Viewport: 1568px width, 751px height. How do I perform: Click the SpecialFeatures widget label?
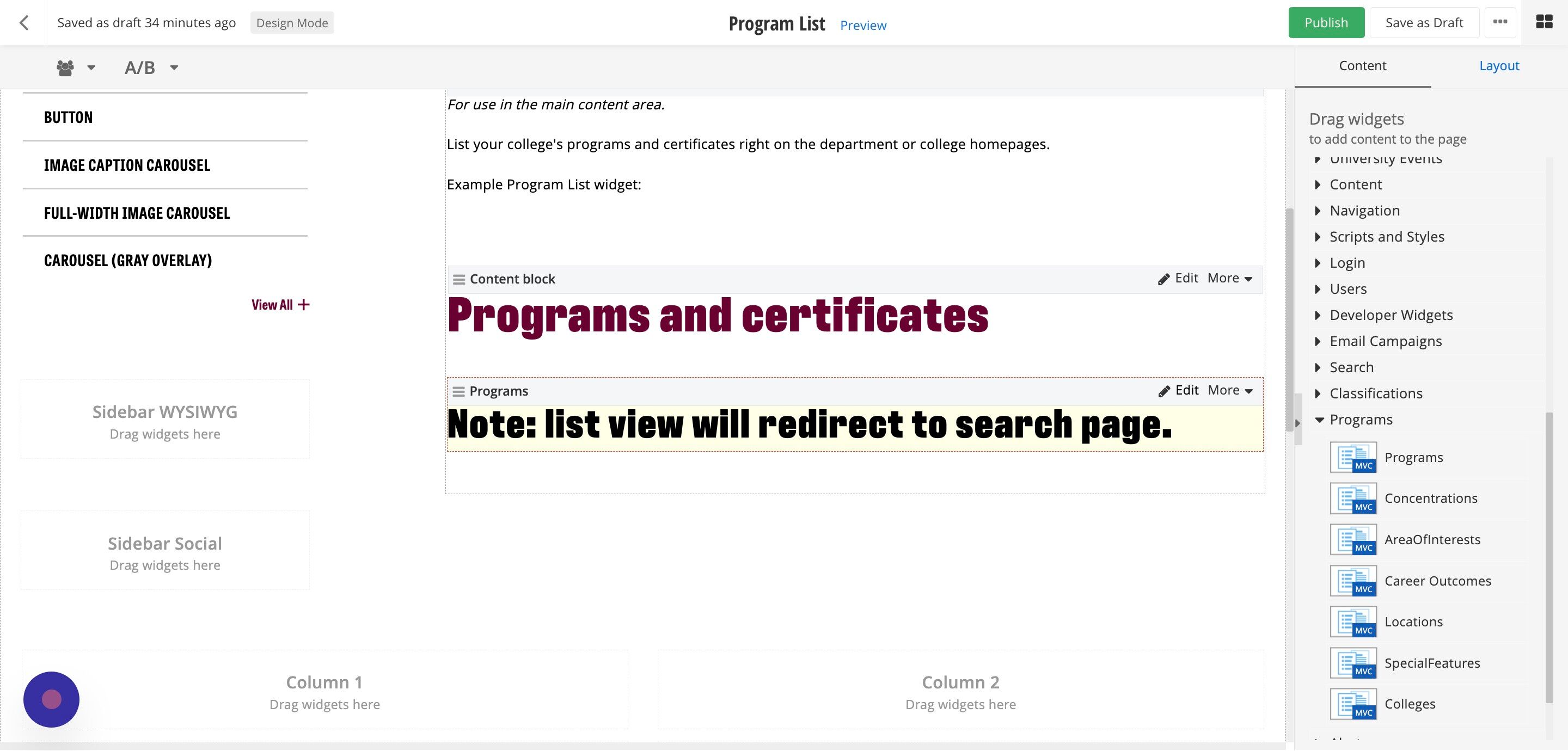click(1432, 663)
